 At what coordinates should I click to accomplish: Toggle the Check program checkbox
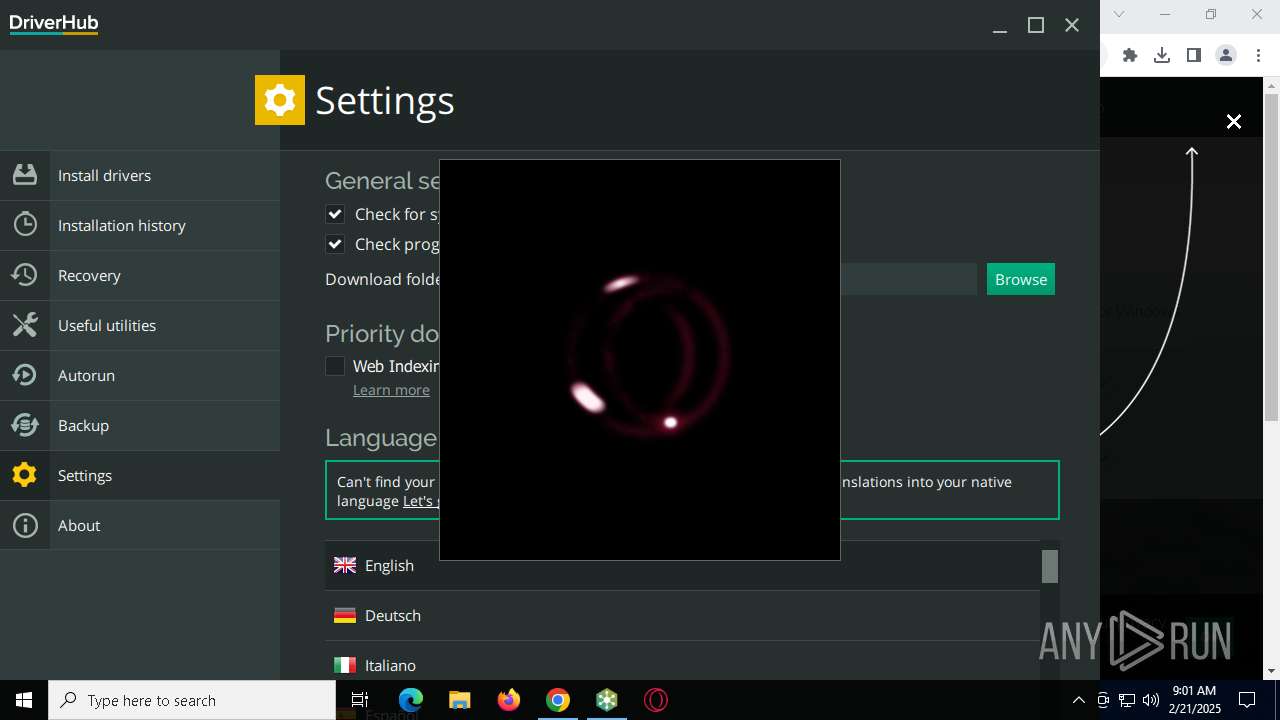click(x=335, y=244)
